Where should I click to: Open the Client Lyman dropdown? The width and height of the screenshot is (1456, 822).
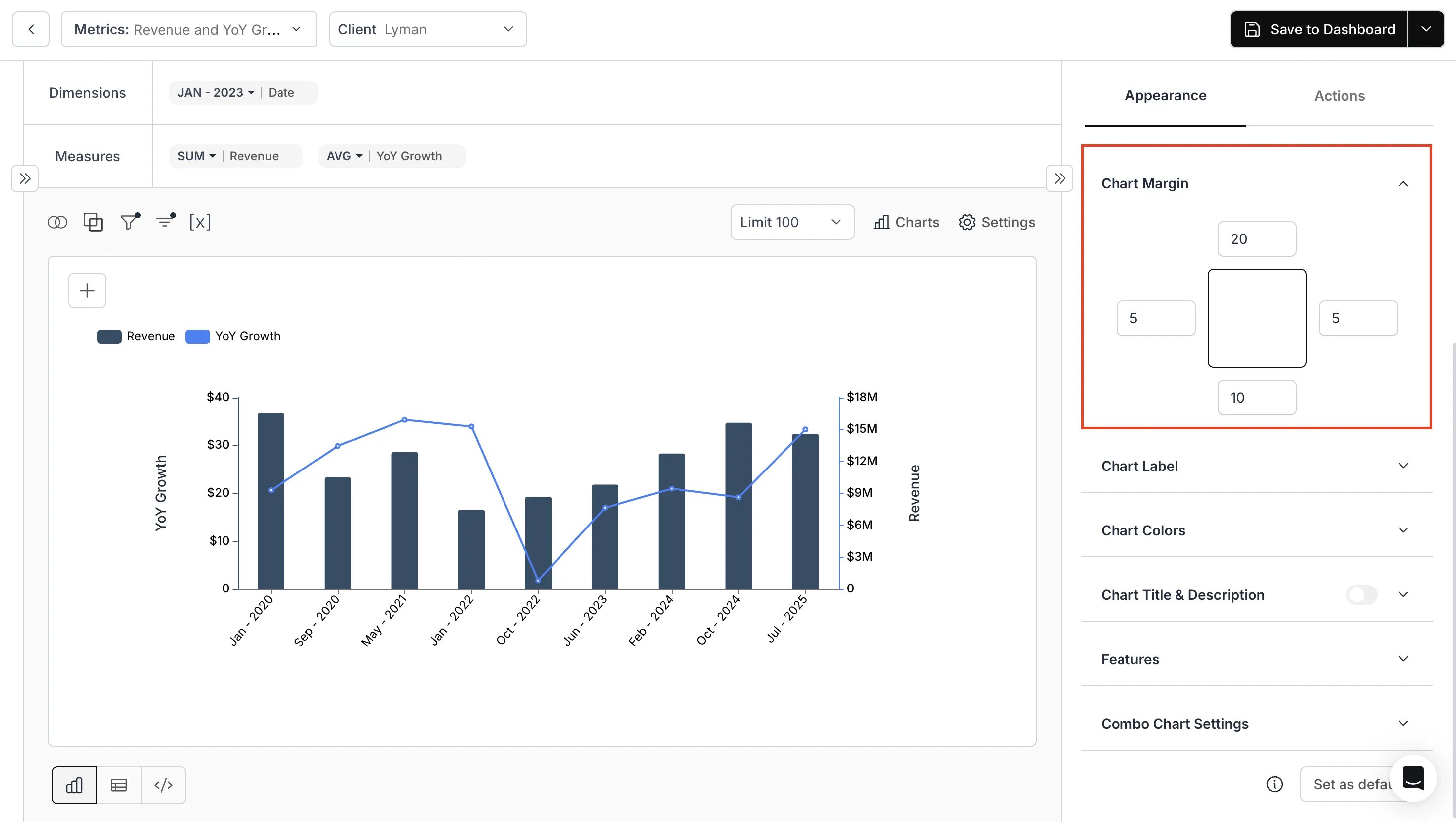pos(428,29)
